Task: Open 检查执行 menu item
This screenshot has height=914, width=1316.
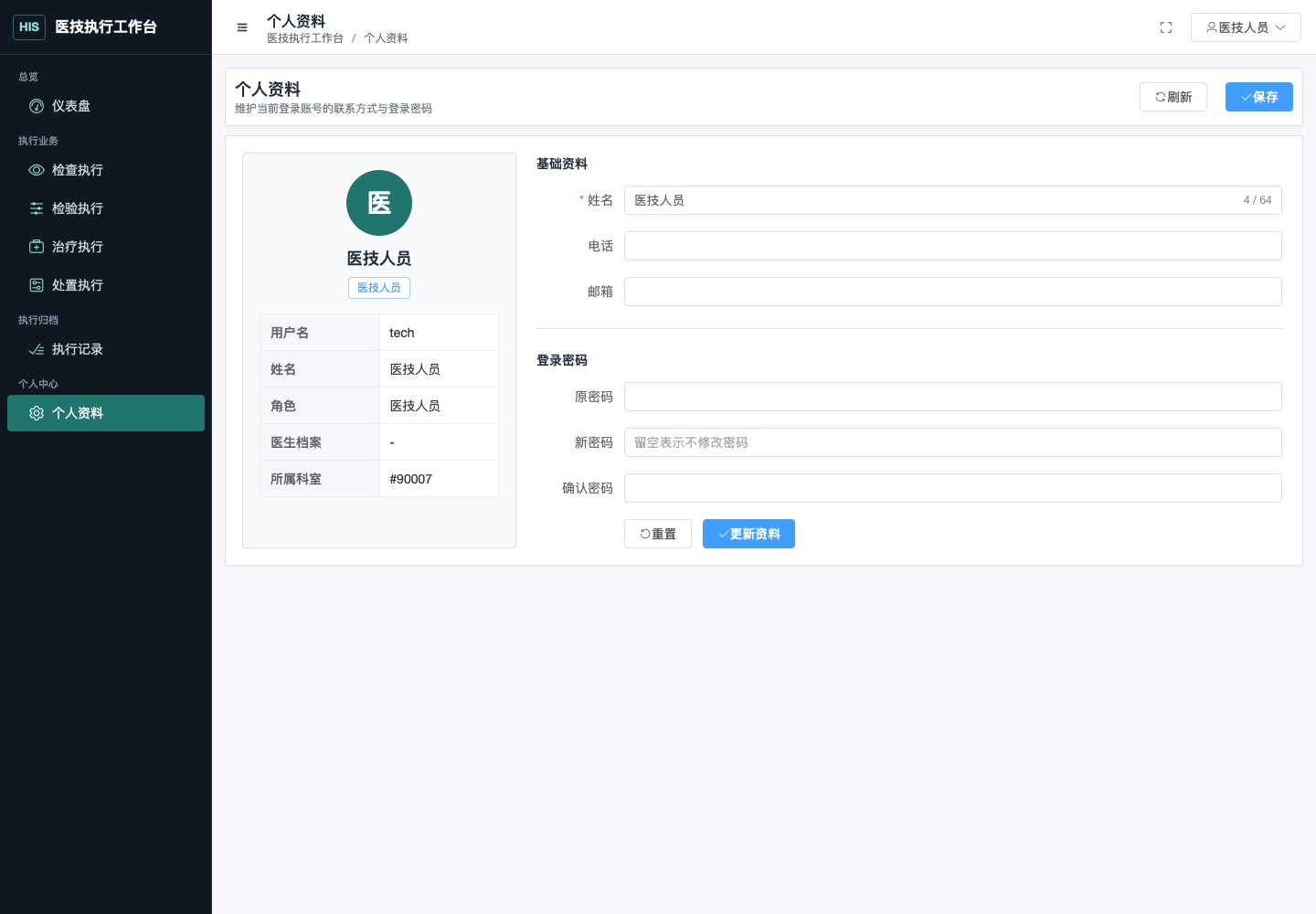Action: [x=106, y=170]
